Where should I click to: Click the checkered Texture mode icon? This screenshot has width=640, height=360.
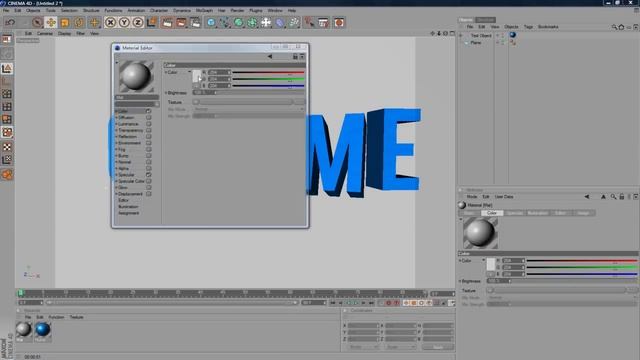coord(7,147)
